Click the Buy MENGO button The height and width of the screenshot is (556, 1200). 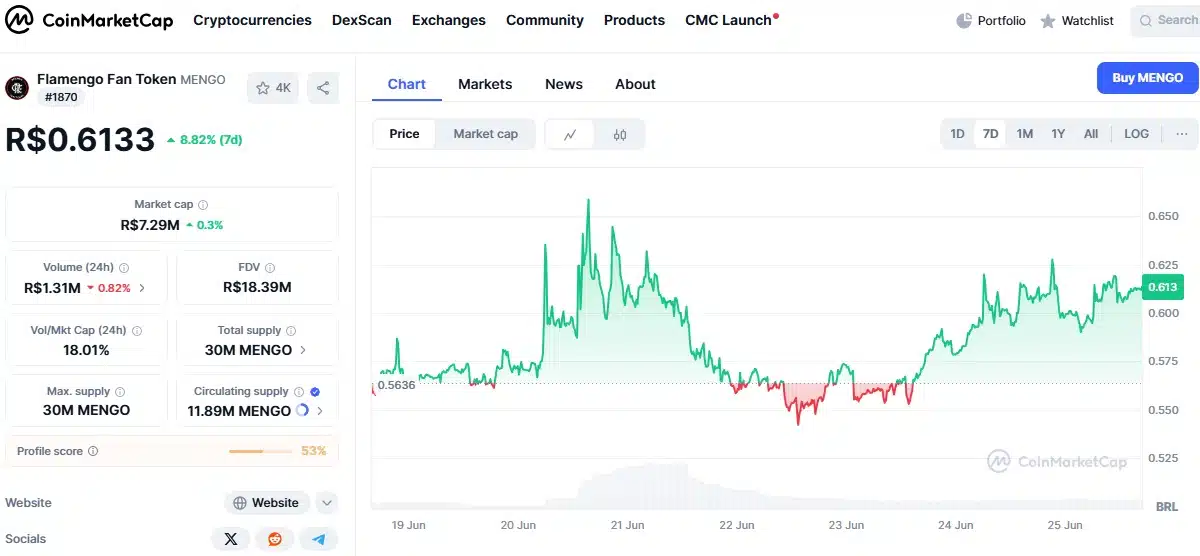[x=1147, y=78]
